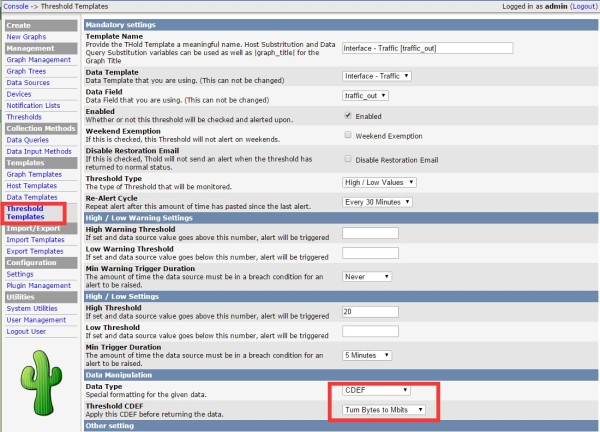Open Min Warning Trigger Duration dropdown
This screenshot has width=600, height=432.
(367, 277)
